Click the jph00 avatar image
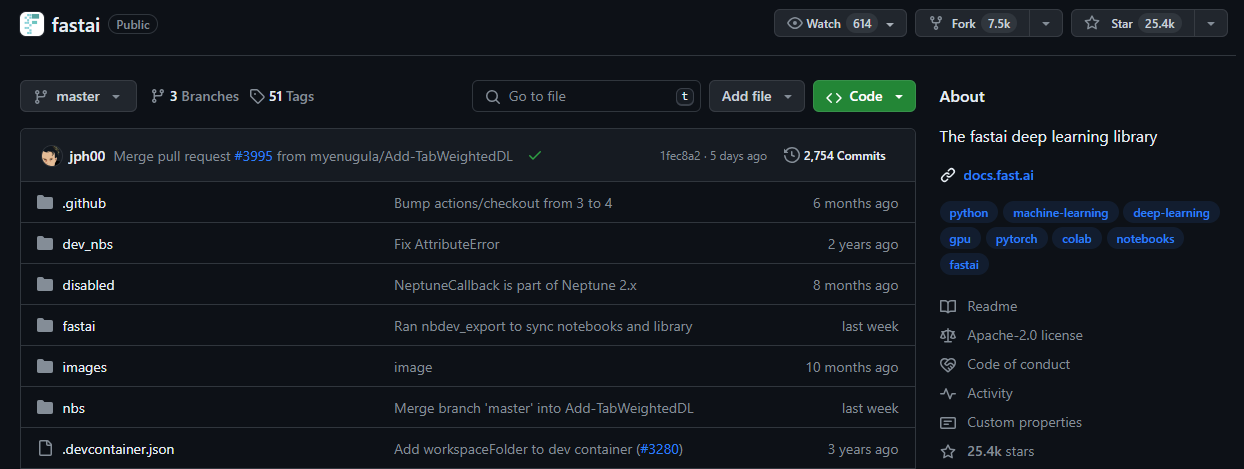Screen dimensions: 1244x469 pyautogui.click(x=50, y=156)
